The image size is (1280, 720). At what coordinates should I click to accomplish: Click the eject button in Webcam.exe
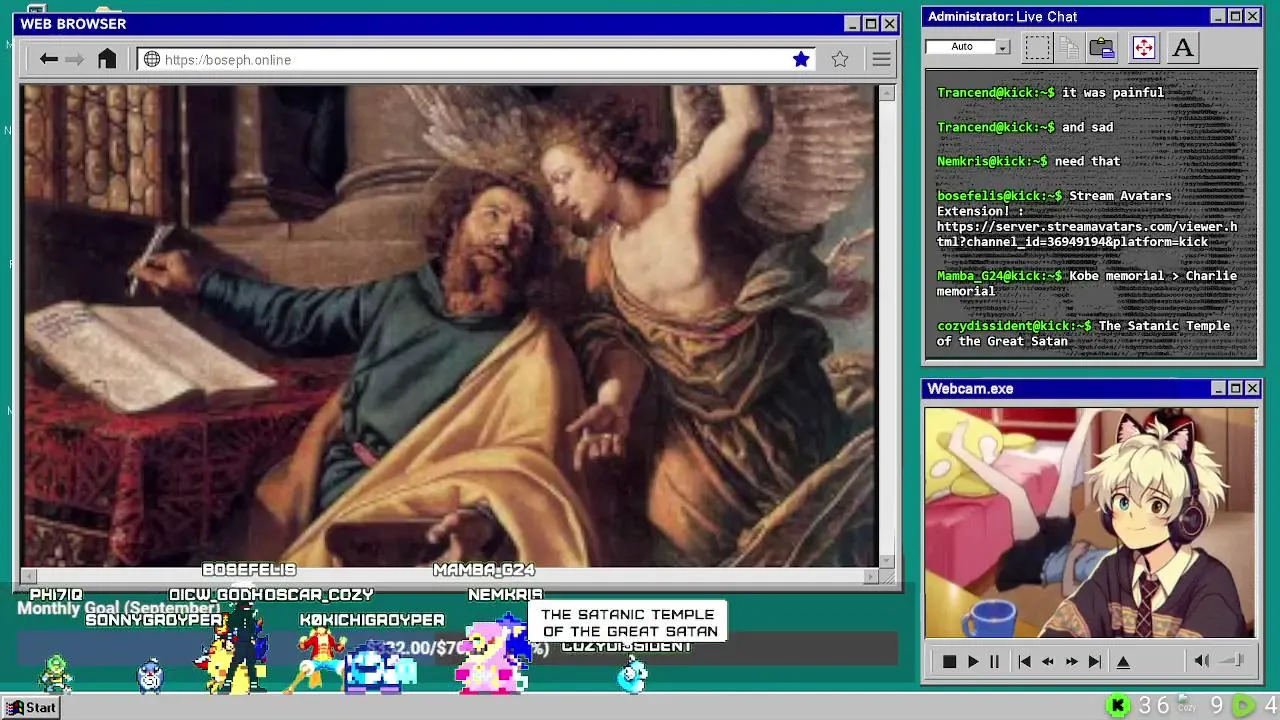point(1123,661)
